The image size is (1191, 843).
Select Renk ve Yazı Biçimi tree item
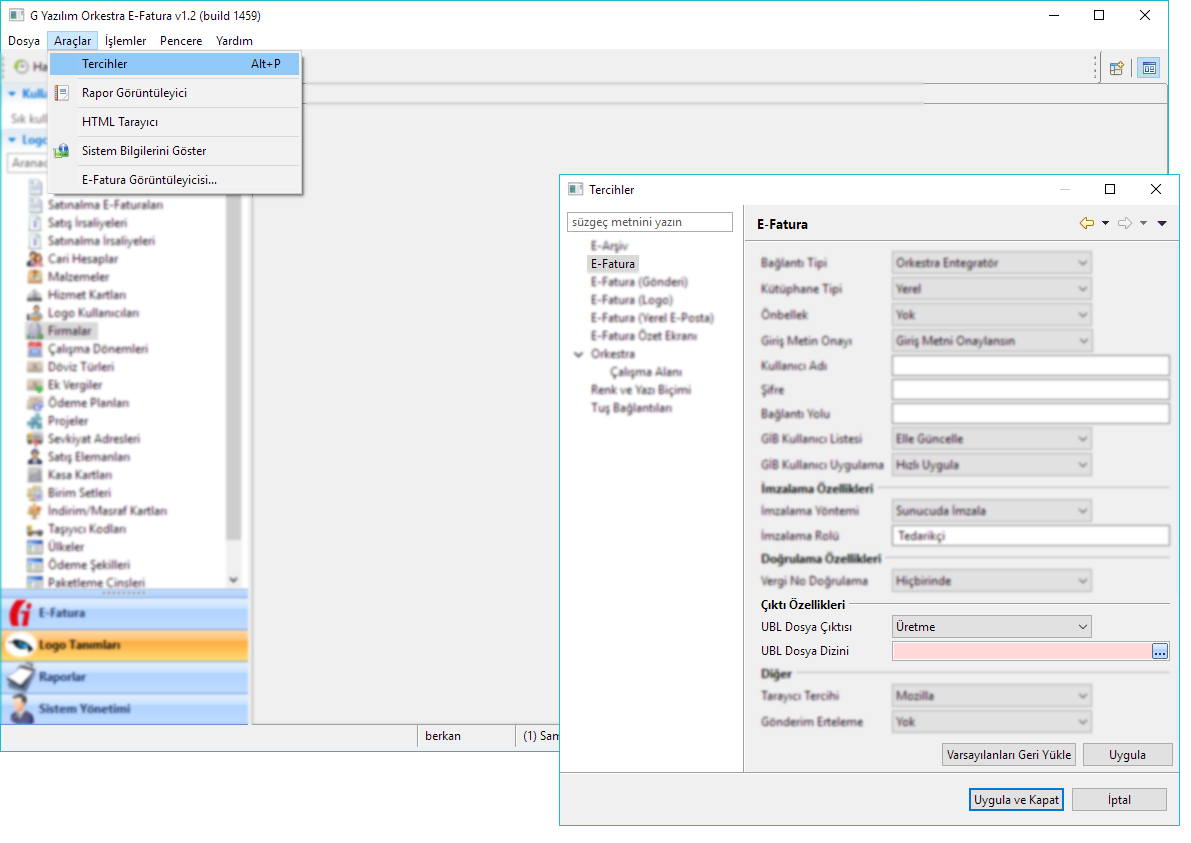coord(640,390)
